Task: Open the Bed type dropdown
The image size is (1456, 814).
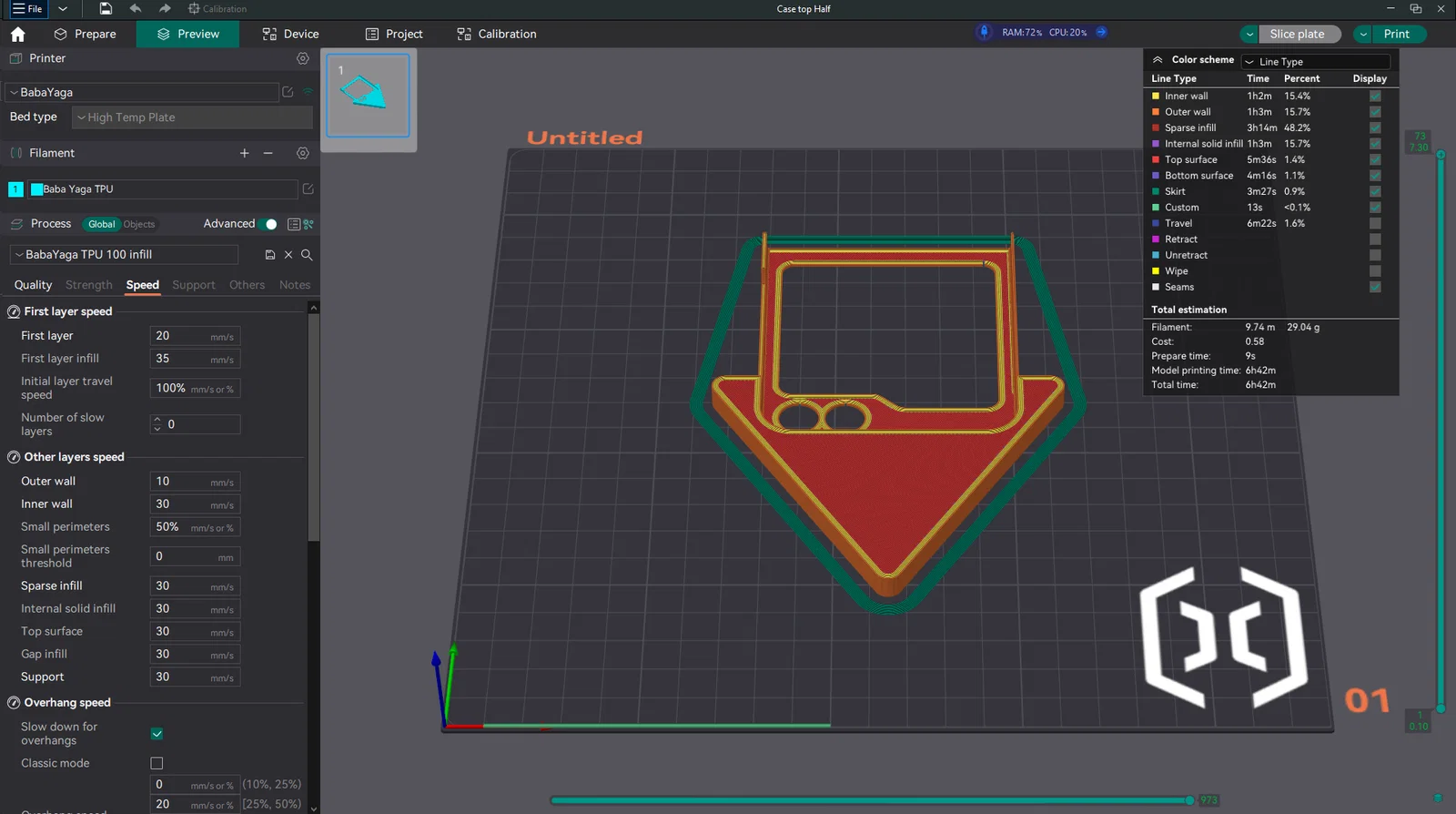Action: [192, 117]
